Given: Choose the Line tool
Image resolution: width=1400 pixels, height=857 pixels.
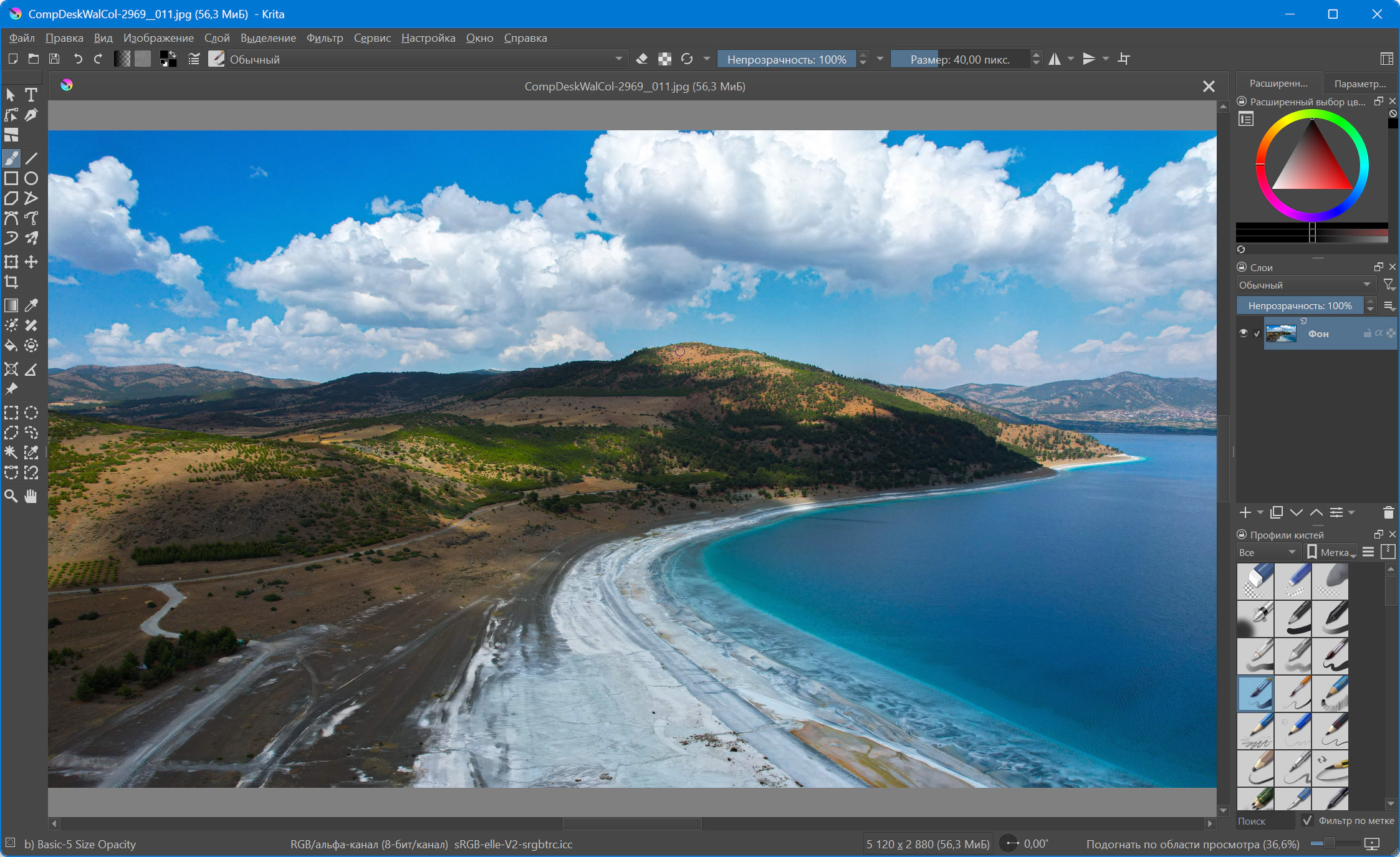Looking at the screenshot, I should 31,158.
